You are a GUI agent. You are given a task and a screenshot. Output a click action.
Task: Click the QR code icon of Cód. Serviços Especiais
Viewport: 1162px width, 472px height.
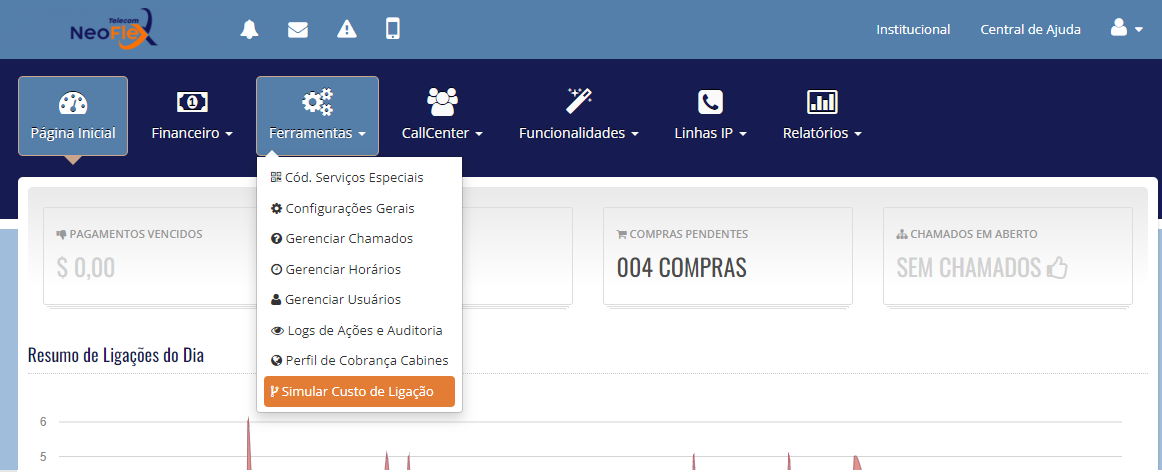[276, 178]
